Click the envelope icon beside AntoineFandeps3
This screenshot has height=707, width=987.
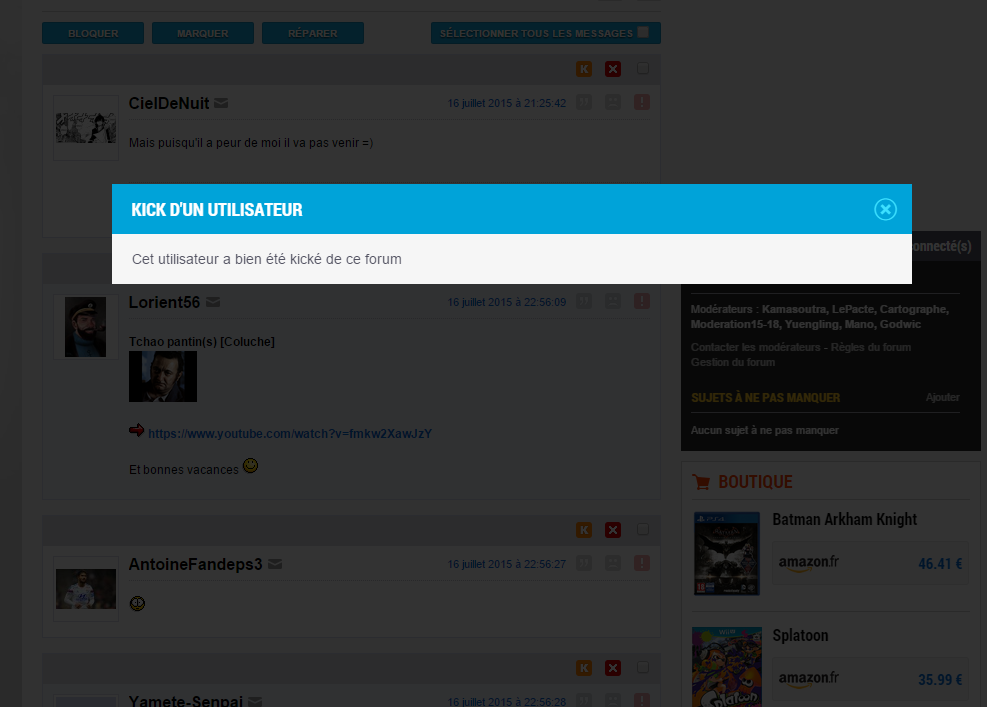(275, 565)
